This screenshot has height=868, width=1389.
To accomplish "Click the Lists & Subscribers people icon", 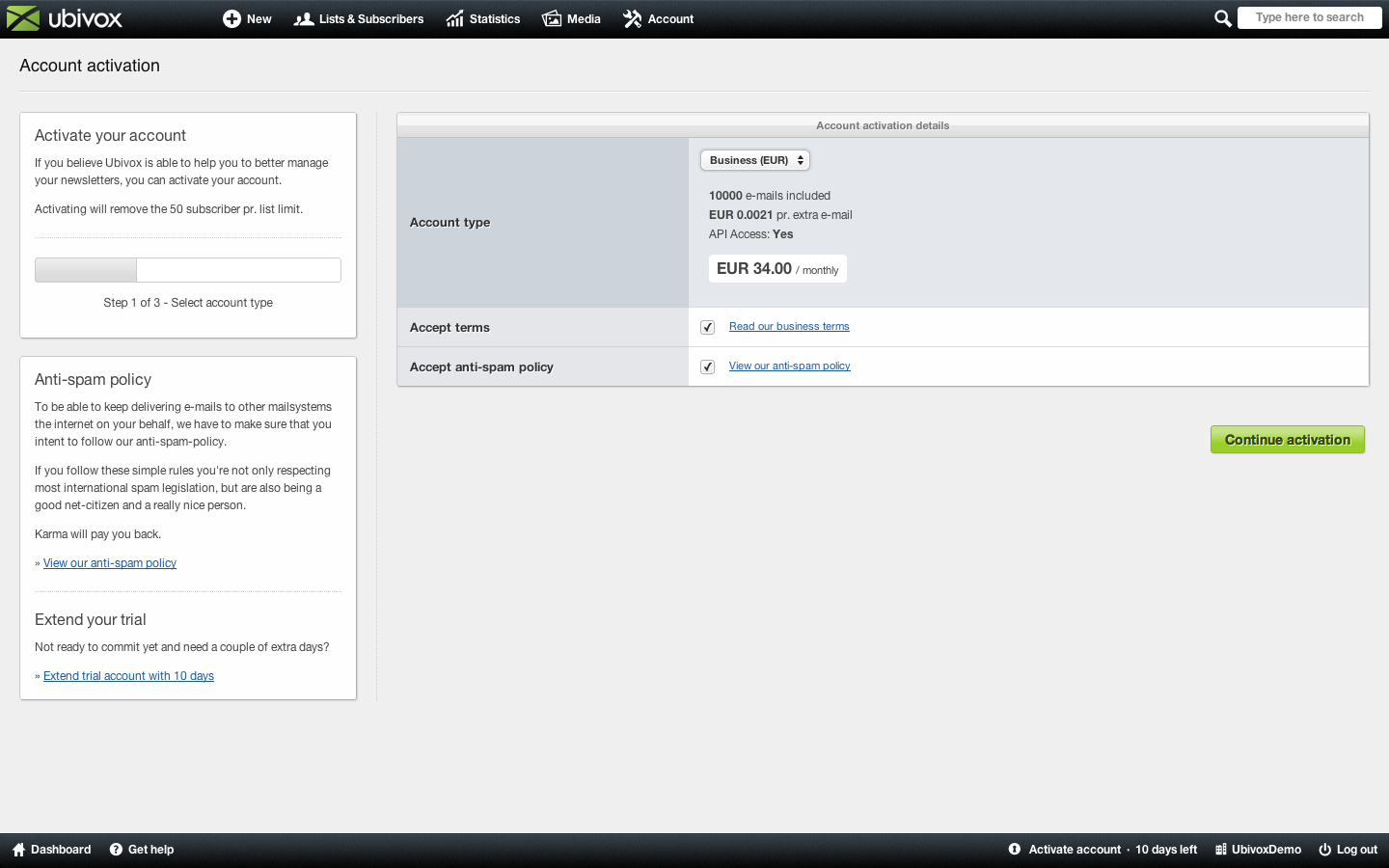I will pyautogui.click(x=304, y=19).
